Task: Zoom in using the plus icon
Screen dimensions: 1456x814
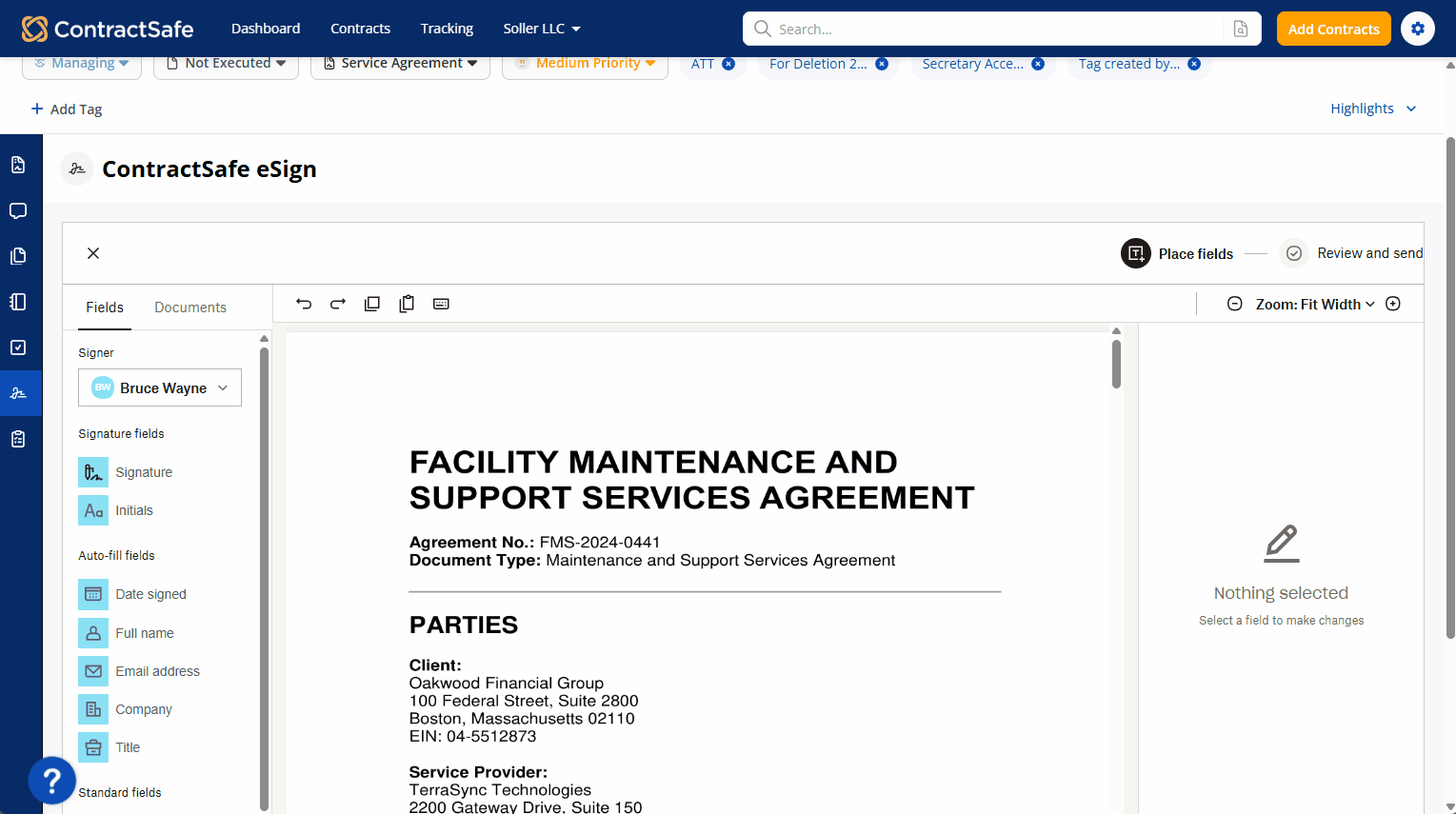Action: coord(1393,304)
